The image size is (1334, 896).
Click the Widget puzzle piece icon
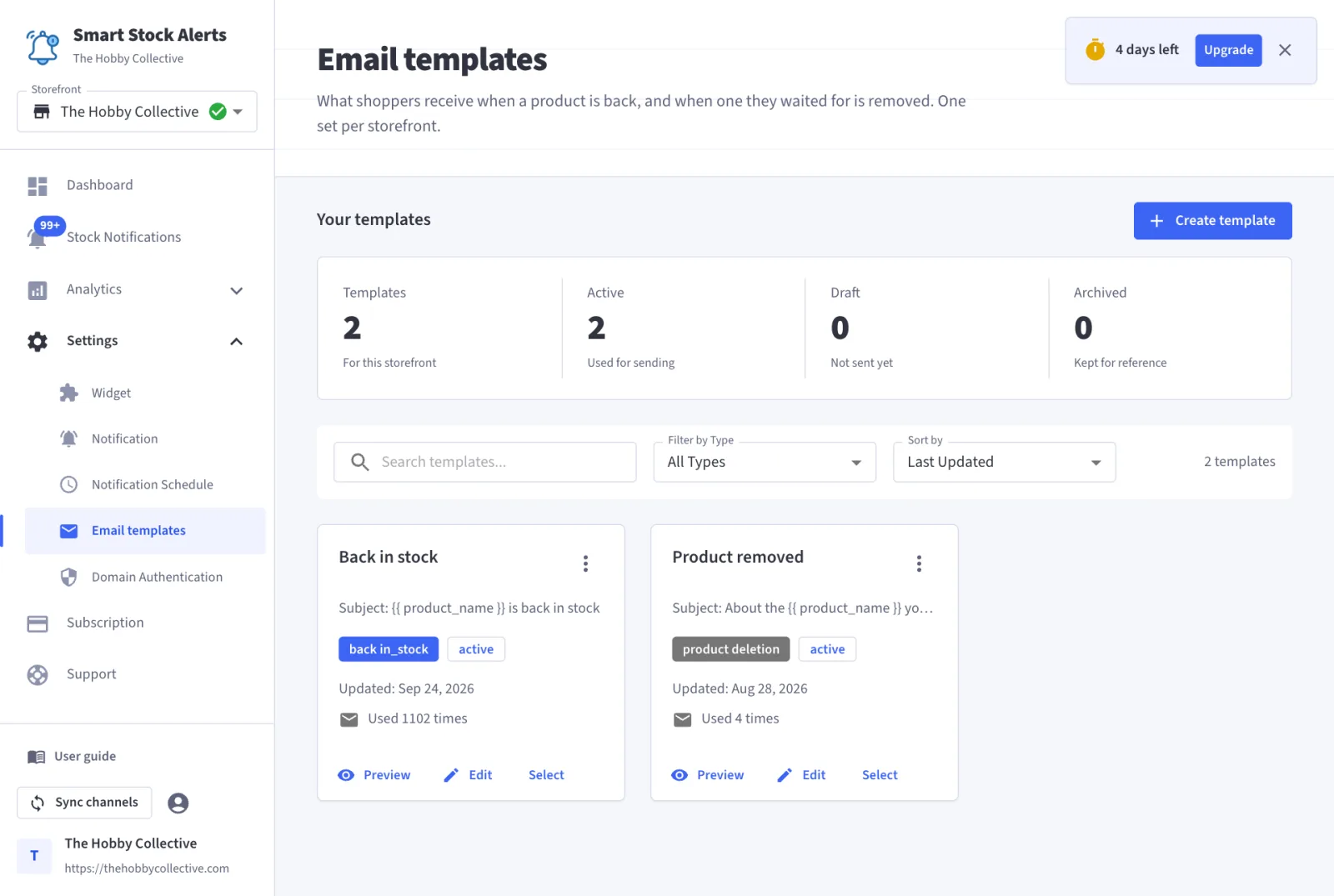coord(69,393)
